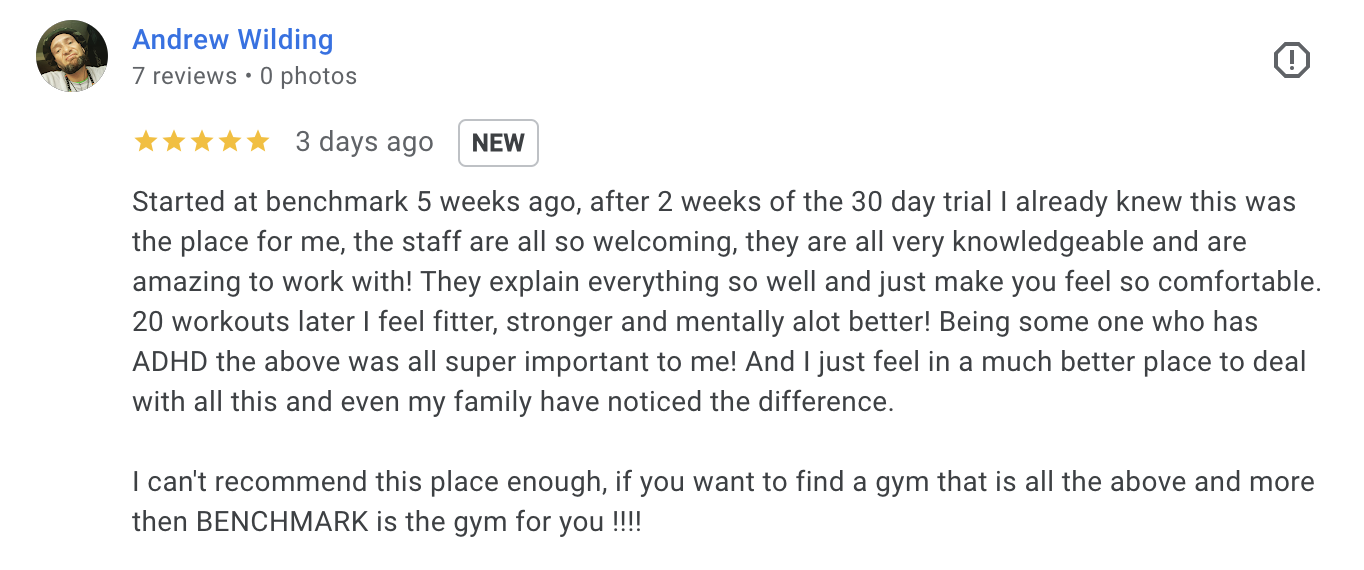Click the "0 photos" count text
The image size is (1364, 570).
(308, 76)
